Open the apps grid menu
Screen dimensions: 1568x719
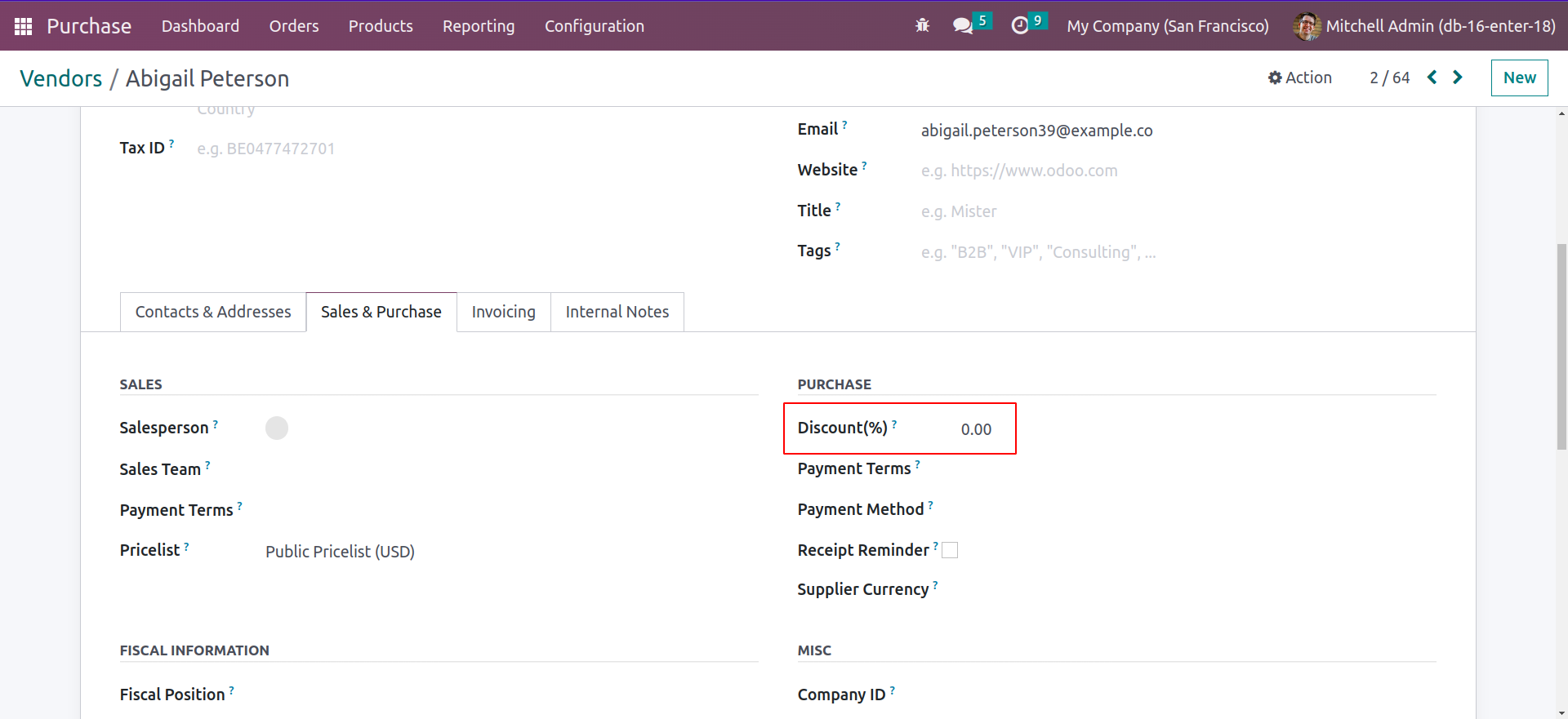(23, 26)
